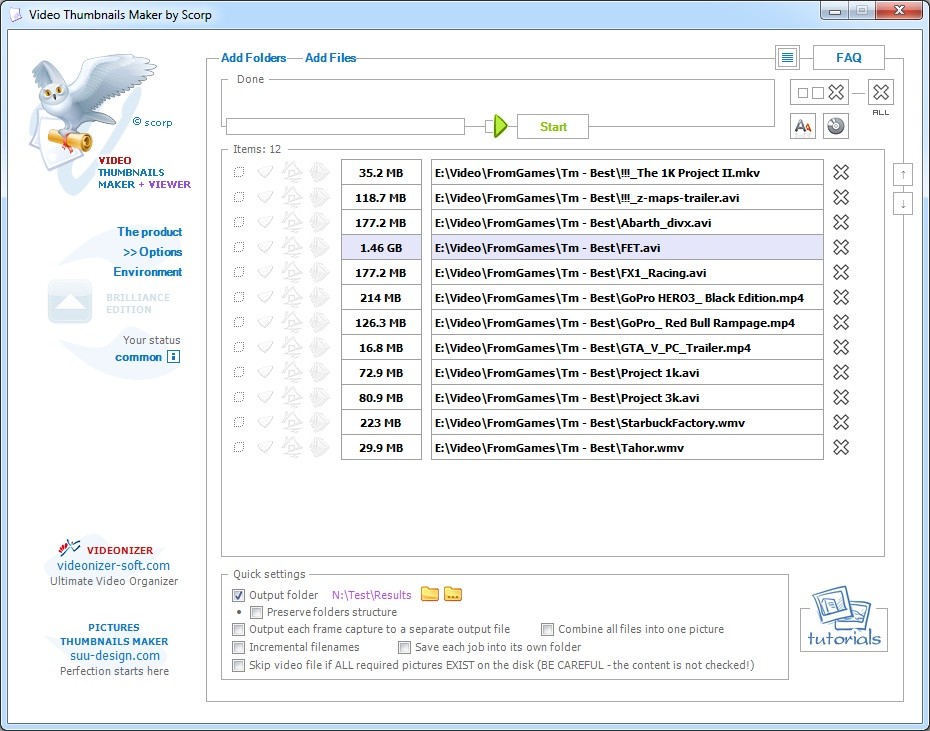Screen dimensions: 930x731
Task: Tick the Incremental filenames checkbox
Action: coord(239,647)
